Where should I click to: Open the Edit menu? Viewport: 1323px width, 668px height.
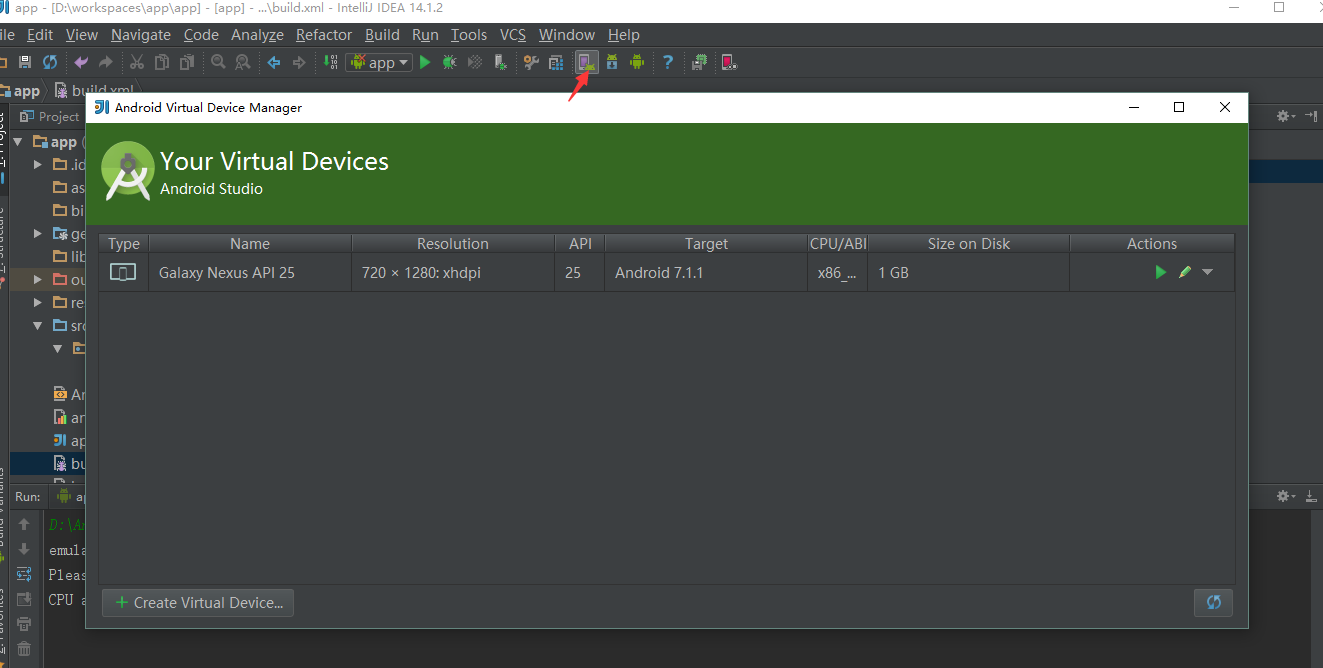(40, 34)
